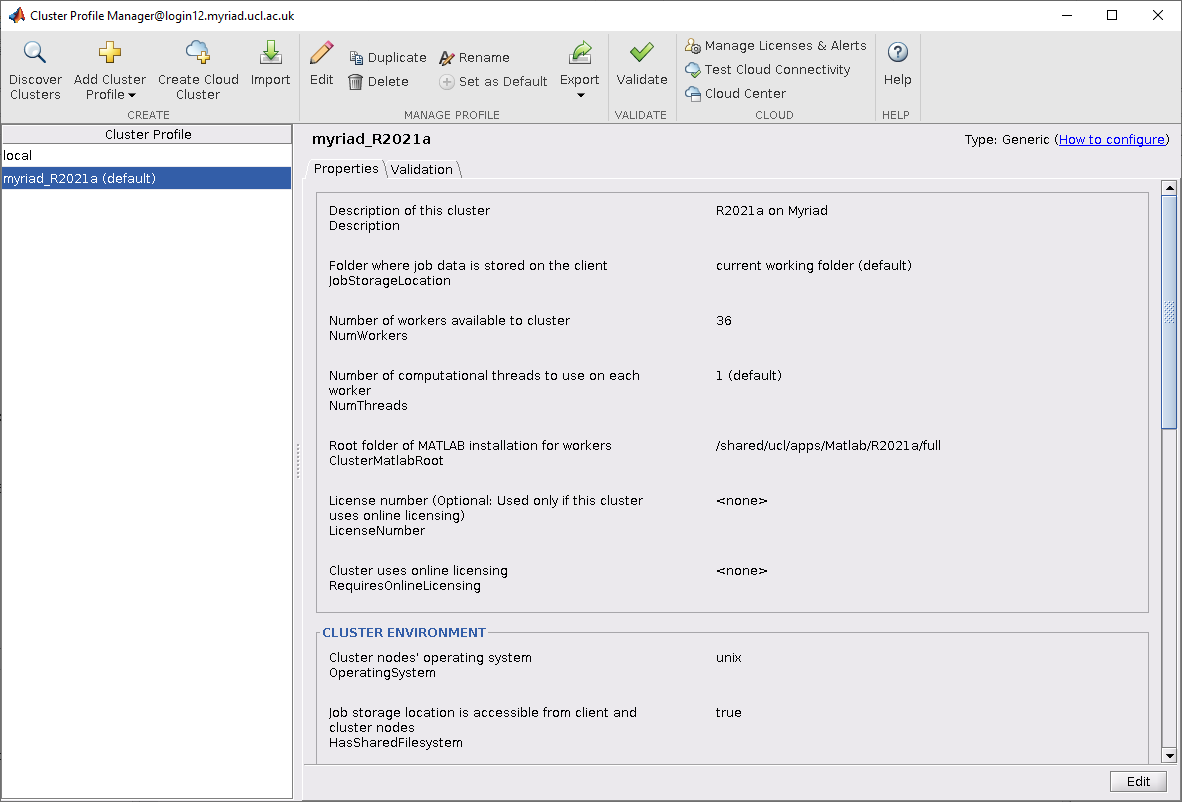Validate the cluster with the green check icon
The width and height of the screenshot is (1182, 802).
(x=642, y=52)
